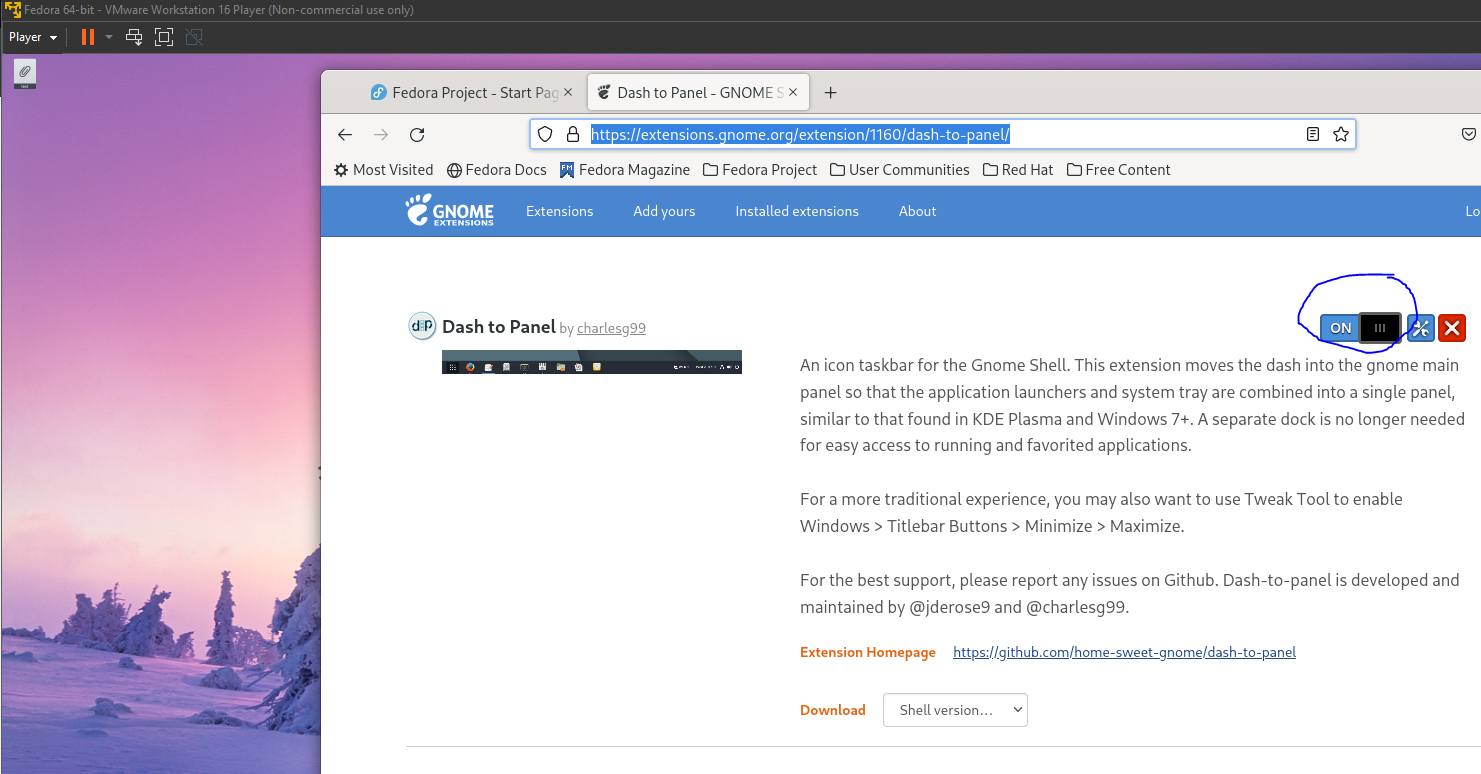Open Installed extensions in site navigation
Image resolution: width=1481 pixels, height=774 pixels.
(x=796, y=211)
